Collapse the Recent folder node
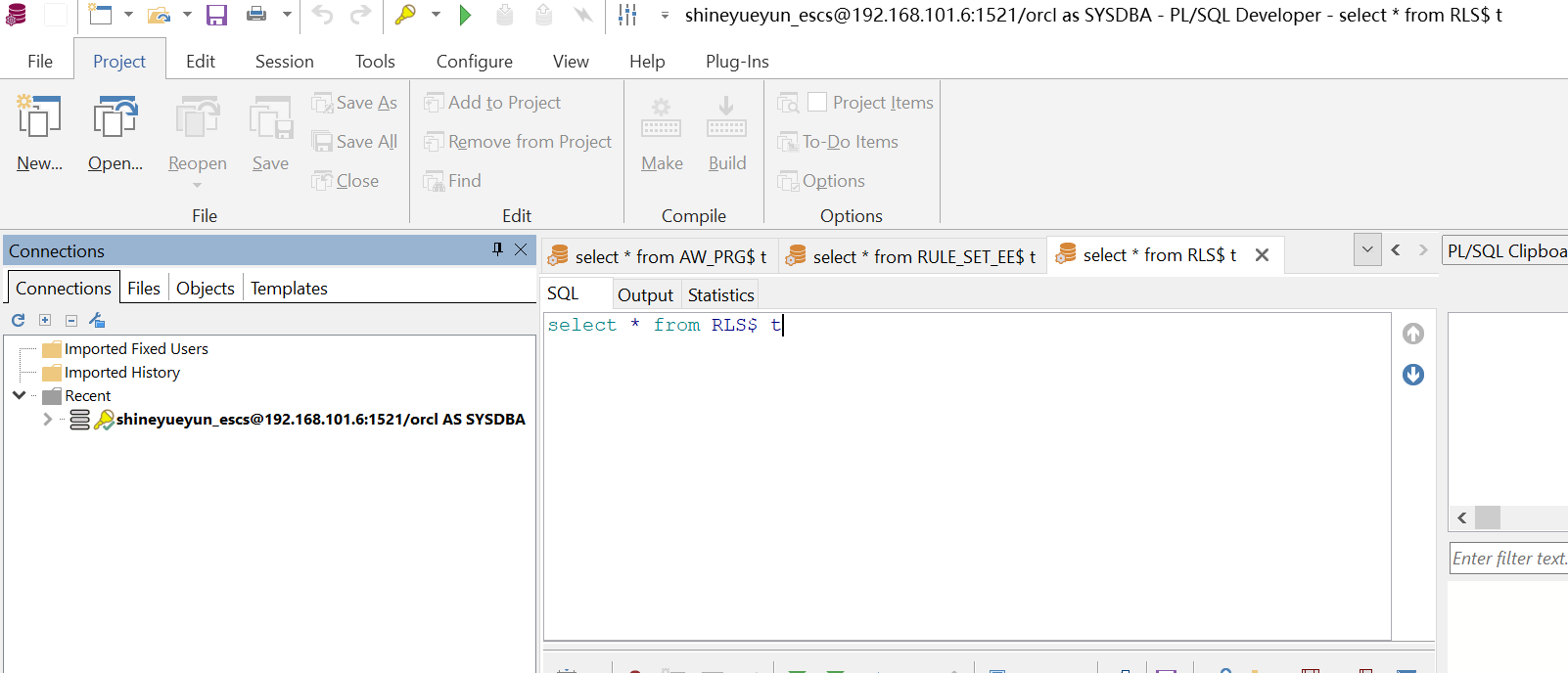Image resolution: width=1568 pixels, height=673 pixels. click(20, 395)
